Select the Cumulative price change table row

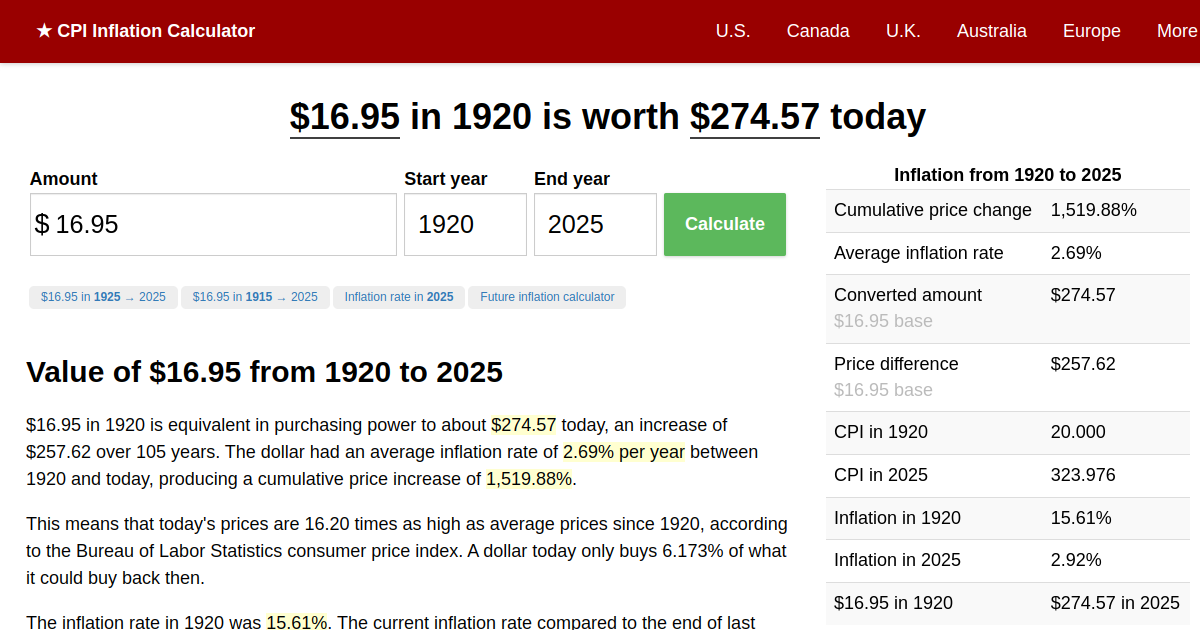(x=1008, y=210)
